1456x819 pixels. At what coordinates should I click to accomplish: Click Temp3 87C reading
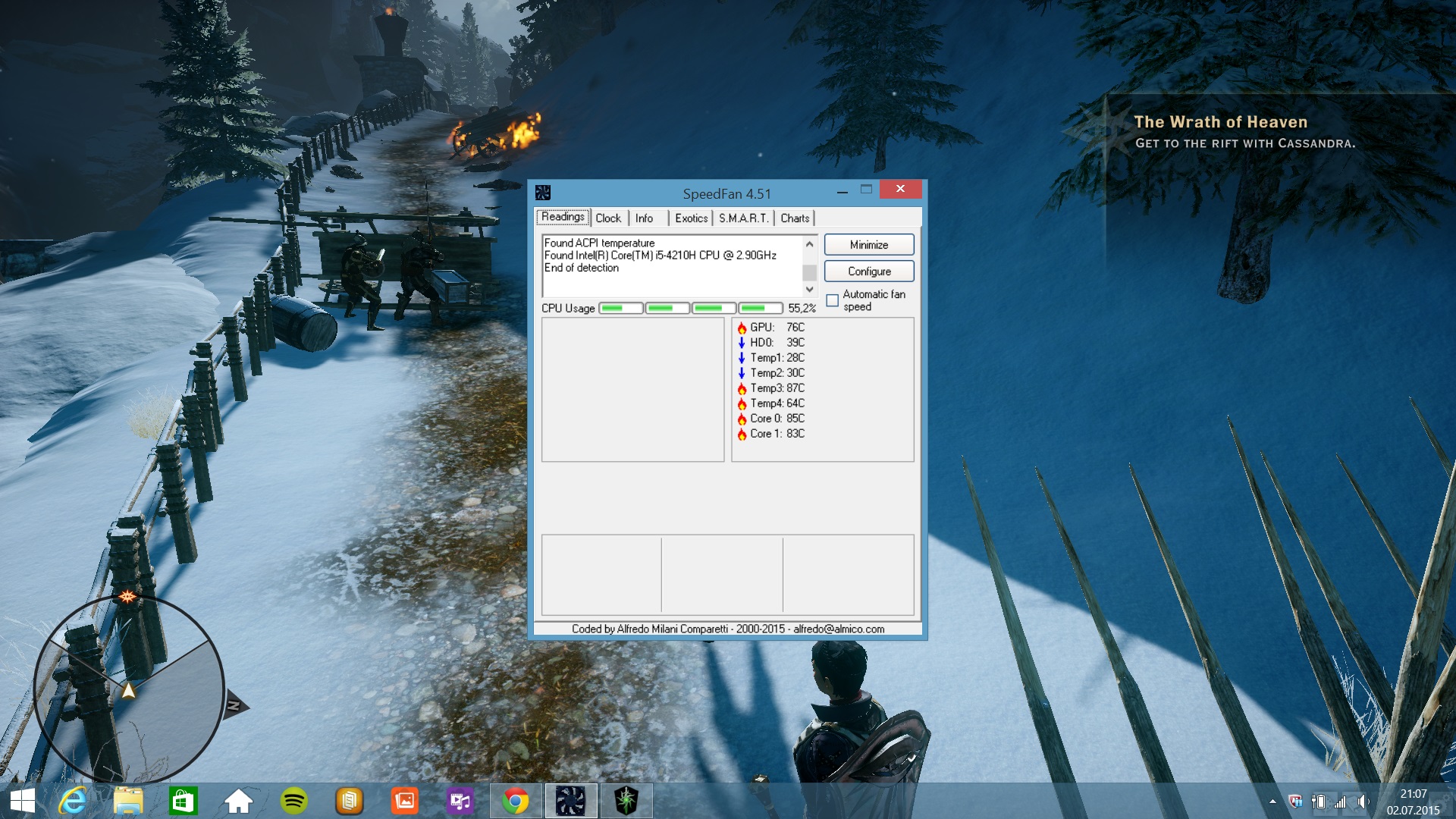pos(777,388)
